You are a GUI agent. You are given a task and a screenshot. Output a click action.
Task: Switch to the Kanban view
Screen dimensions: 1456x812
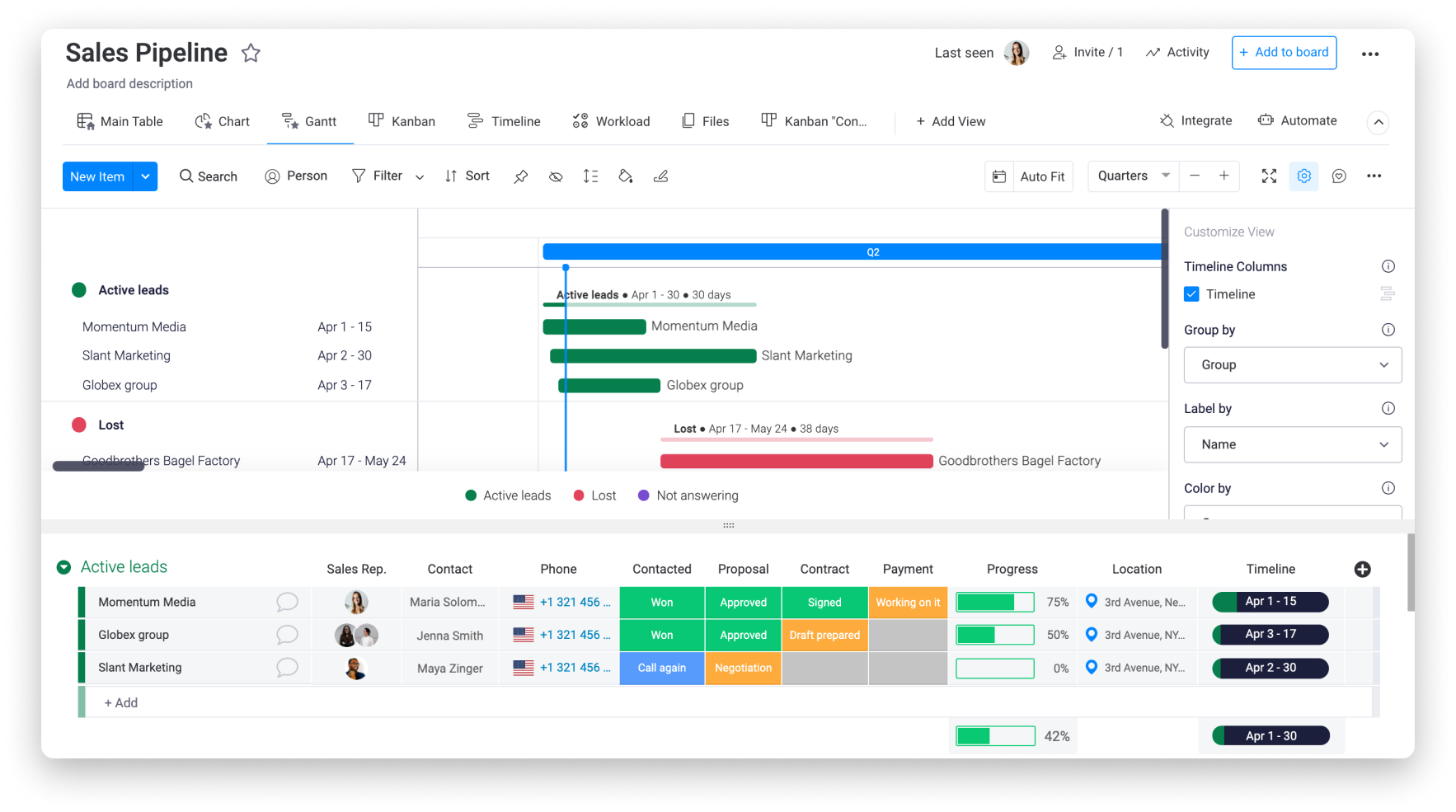pos(402,121)
